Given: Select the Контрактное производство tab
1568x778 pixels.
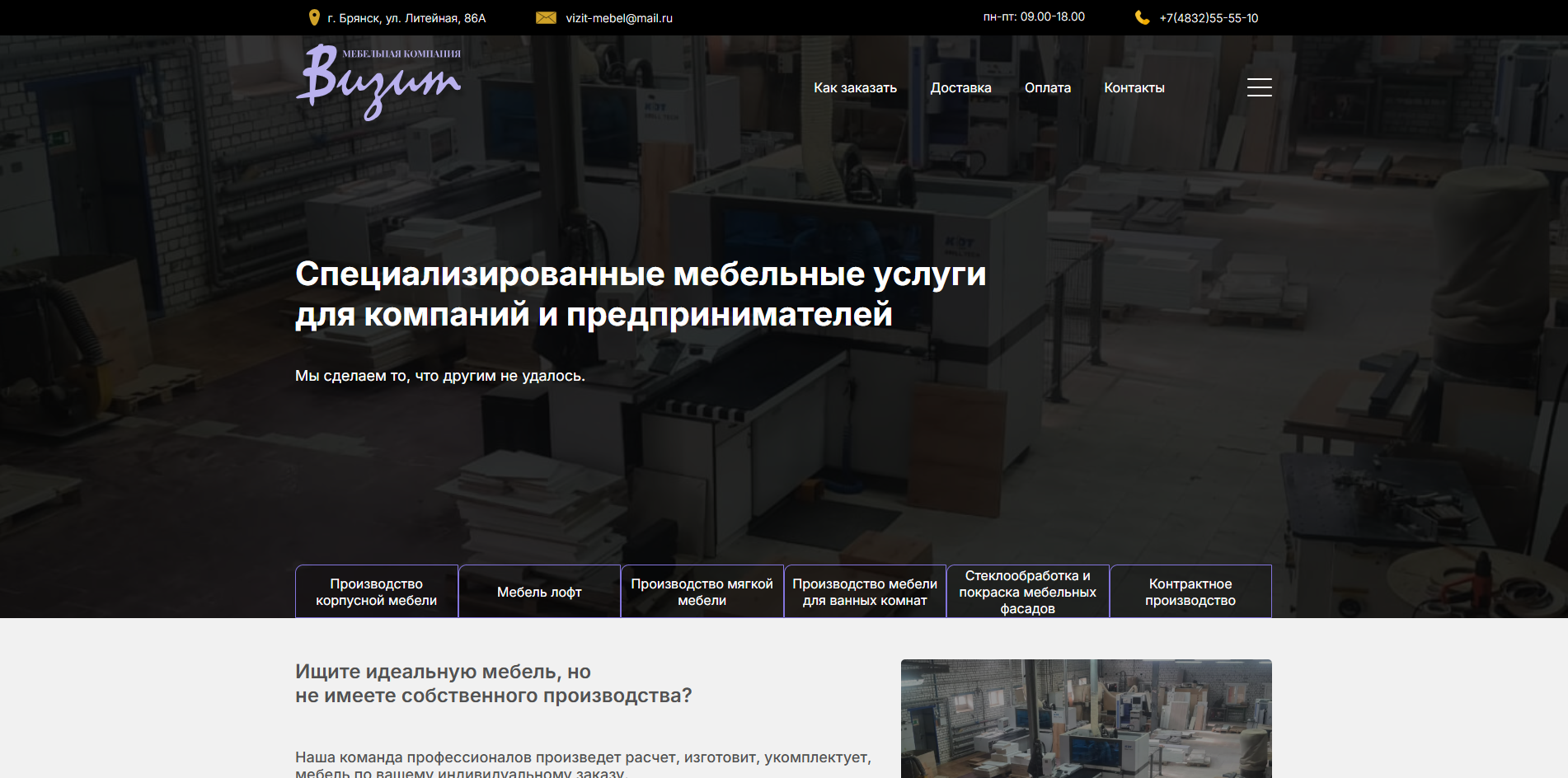Looking at the screenshot, I should tap(1190, 592).
